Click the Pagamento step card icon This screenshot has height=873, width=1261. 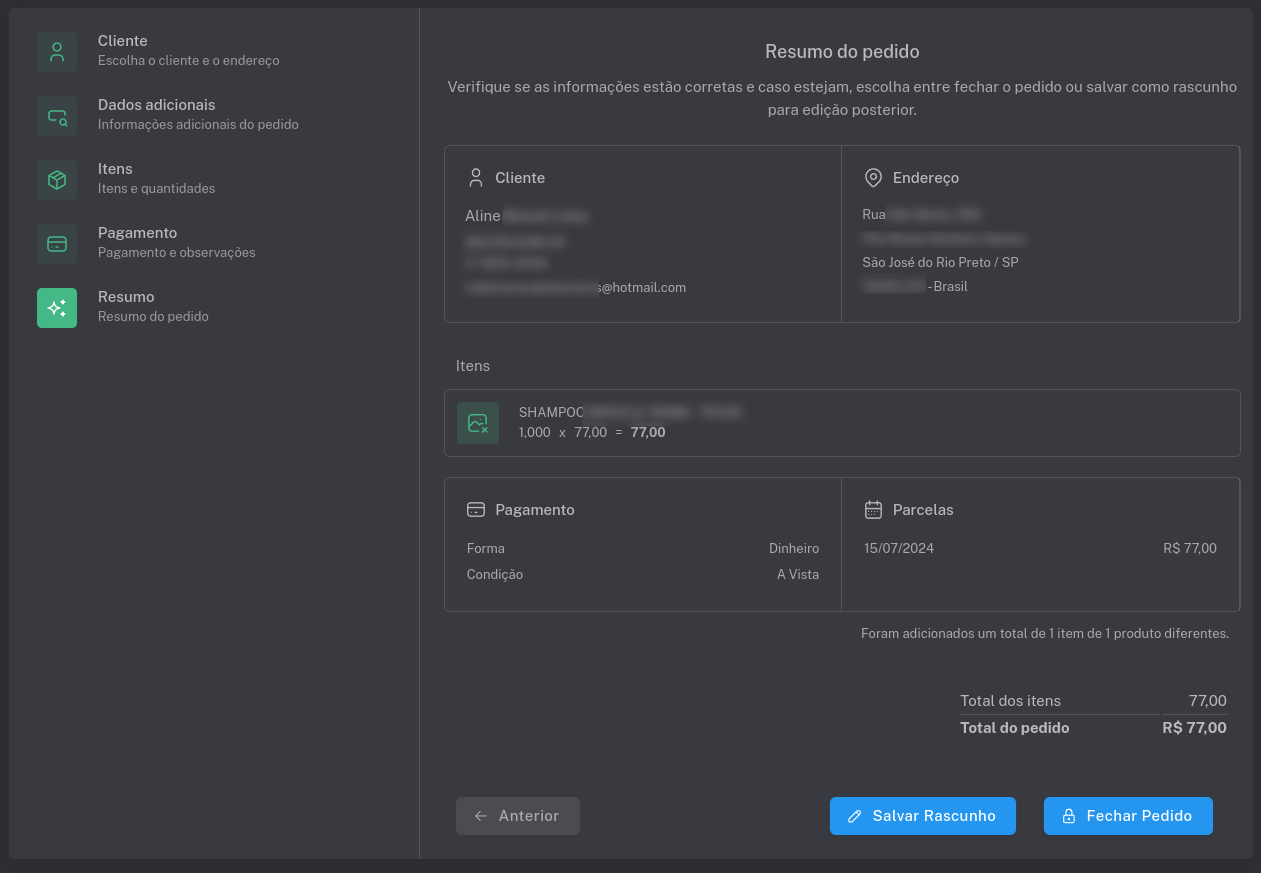(x=57, y=244)
